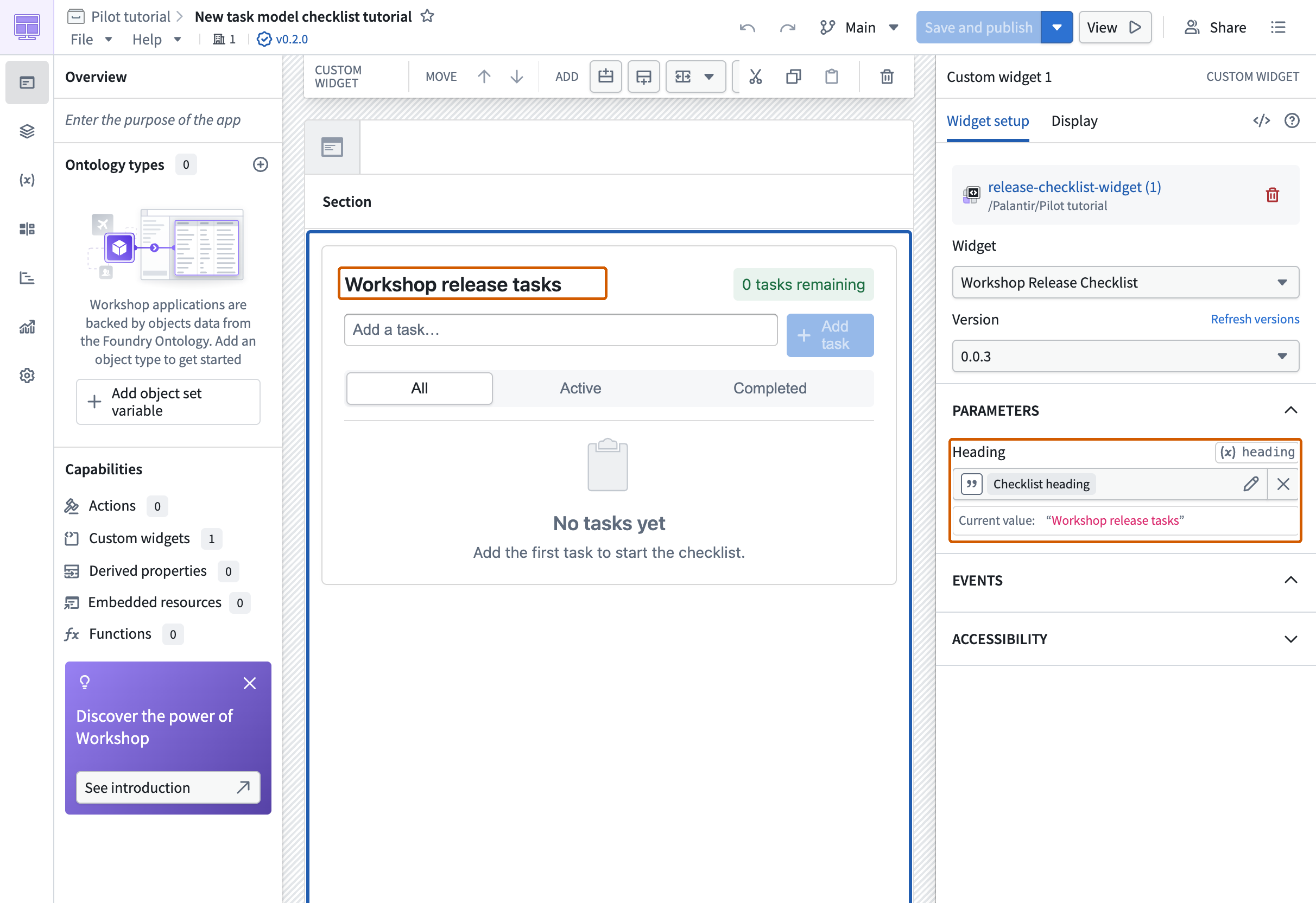Select the Widget setup tab
1316x903 pixels.
point(988,120)
